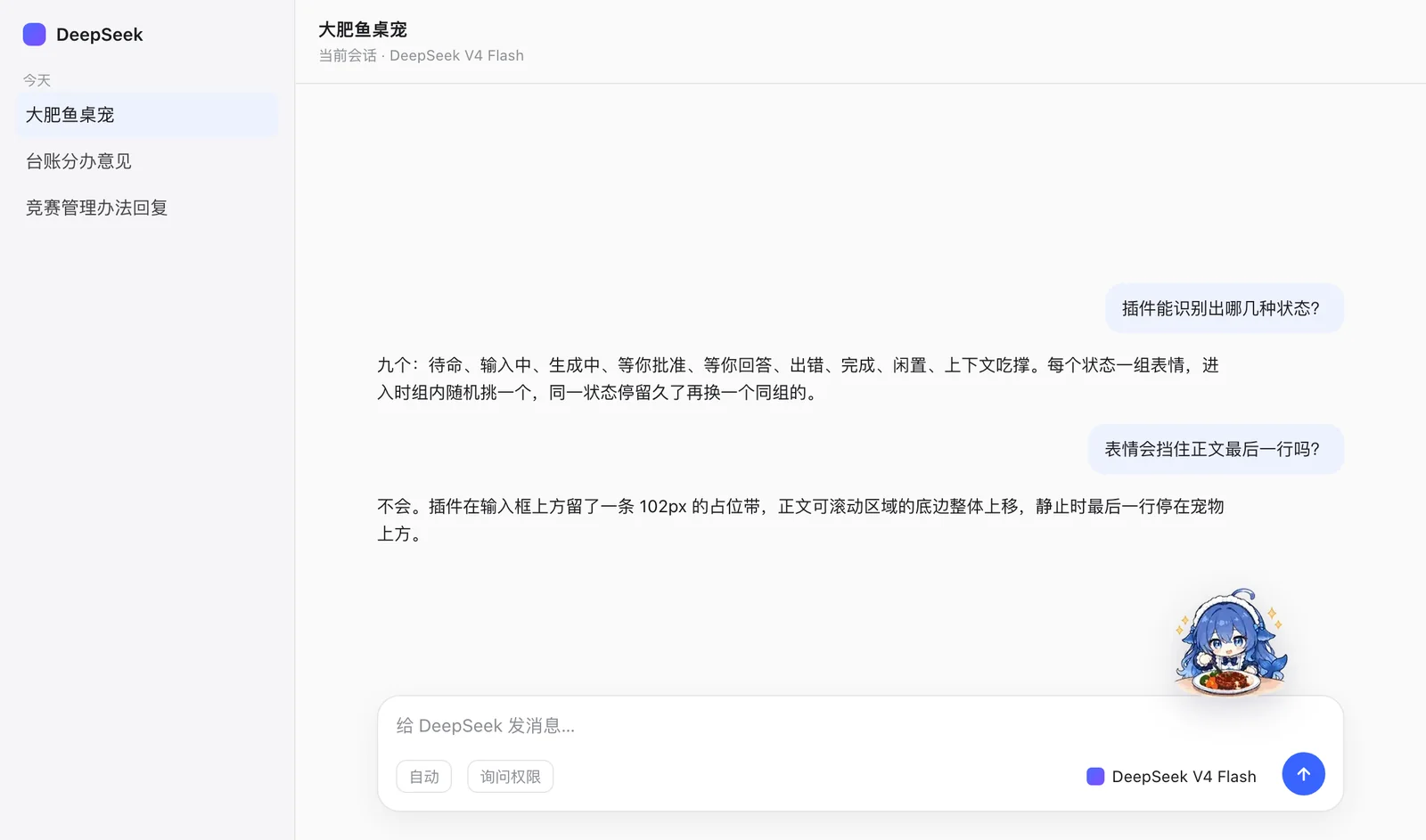Image resolution: width=1426 pixels, height=840 pixels.
Task: Click the chibi fish girl desktop pet
Action: click(x=1231, y=641)
